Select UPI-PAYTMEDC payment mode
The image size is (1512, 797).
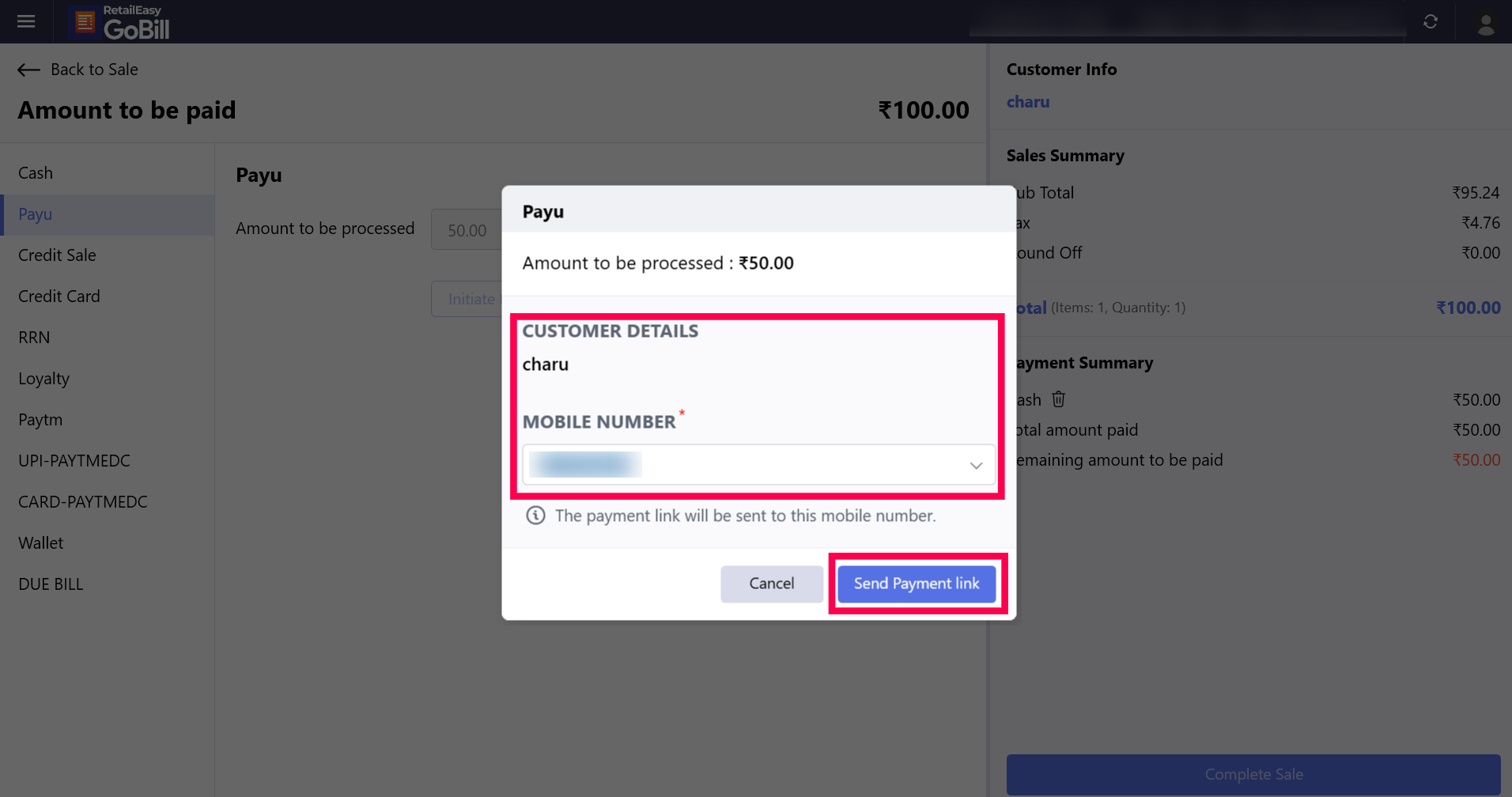point(74,461)
